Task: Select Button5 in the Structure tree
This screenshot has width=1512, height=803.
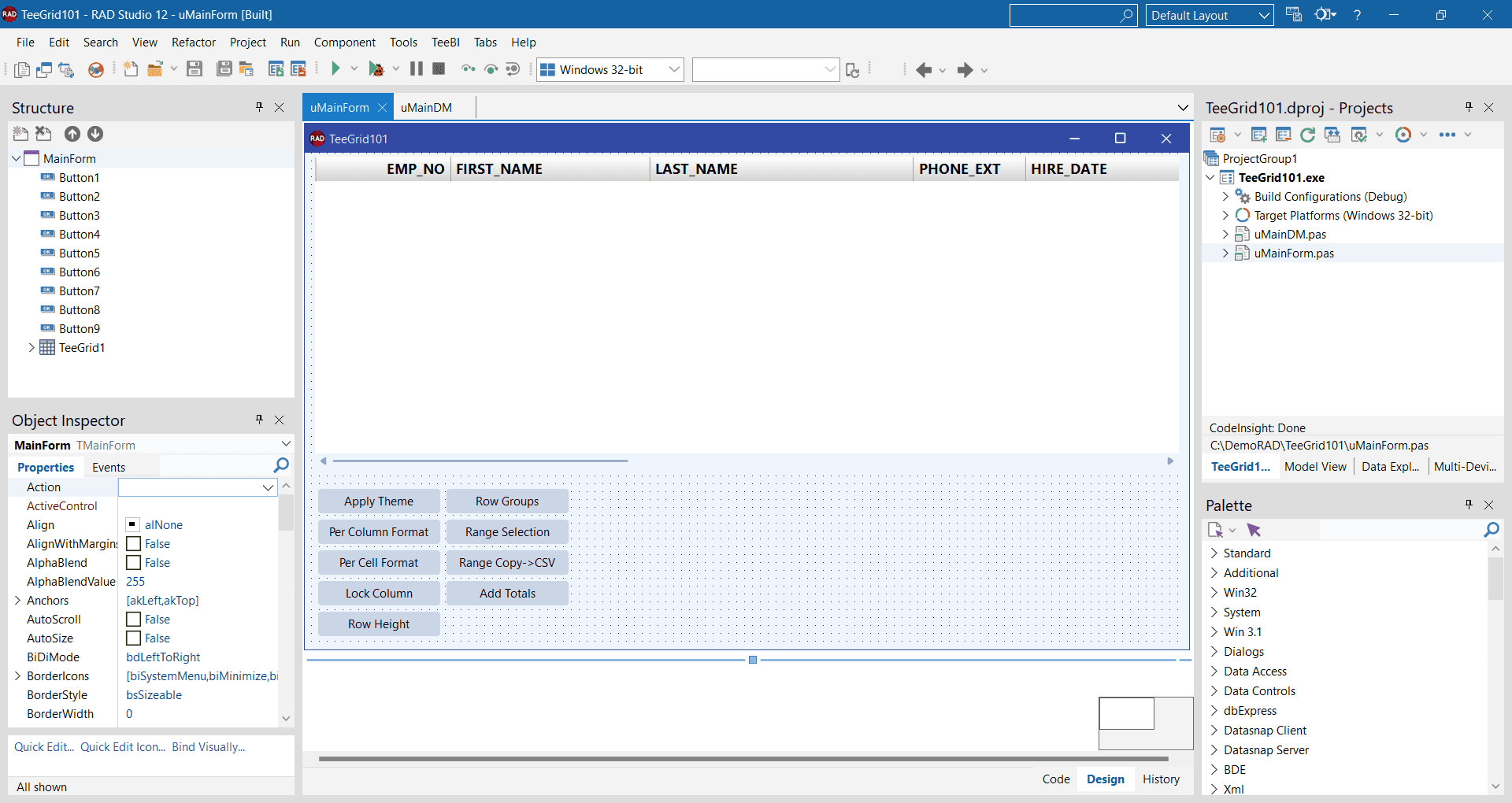Action: point(80,253)
